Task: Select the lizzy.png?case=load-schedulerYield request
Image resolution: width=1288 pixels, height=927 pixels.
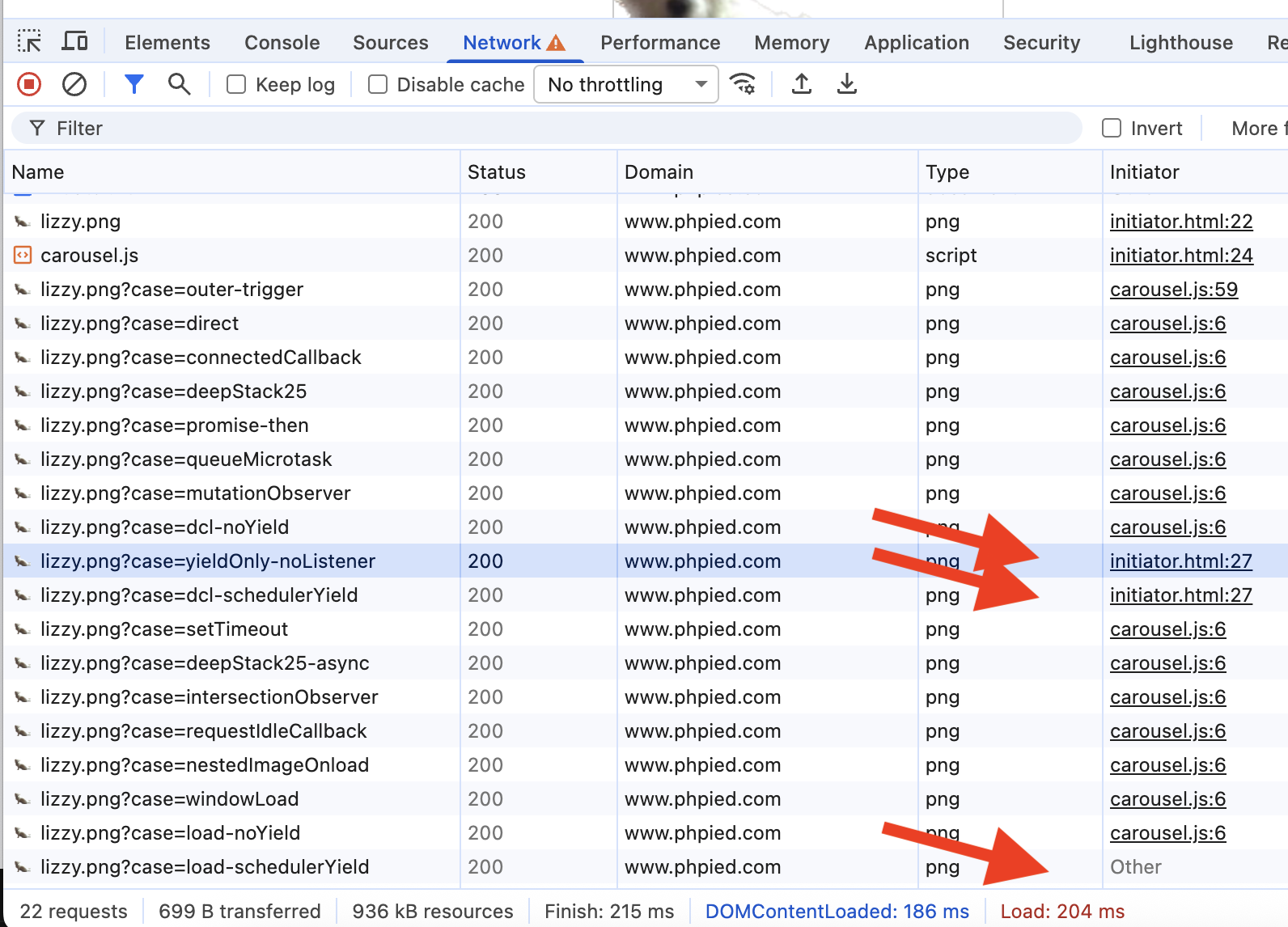Action: tap(646, 867)
